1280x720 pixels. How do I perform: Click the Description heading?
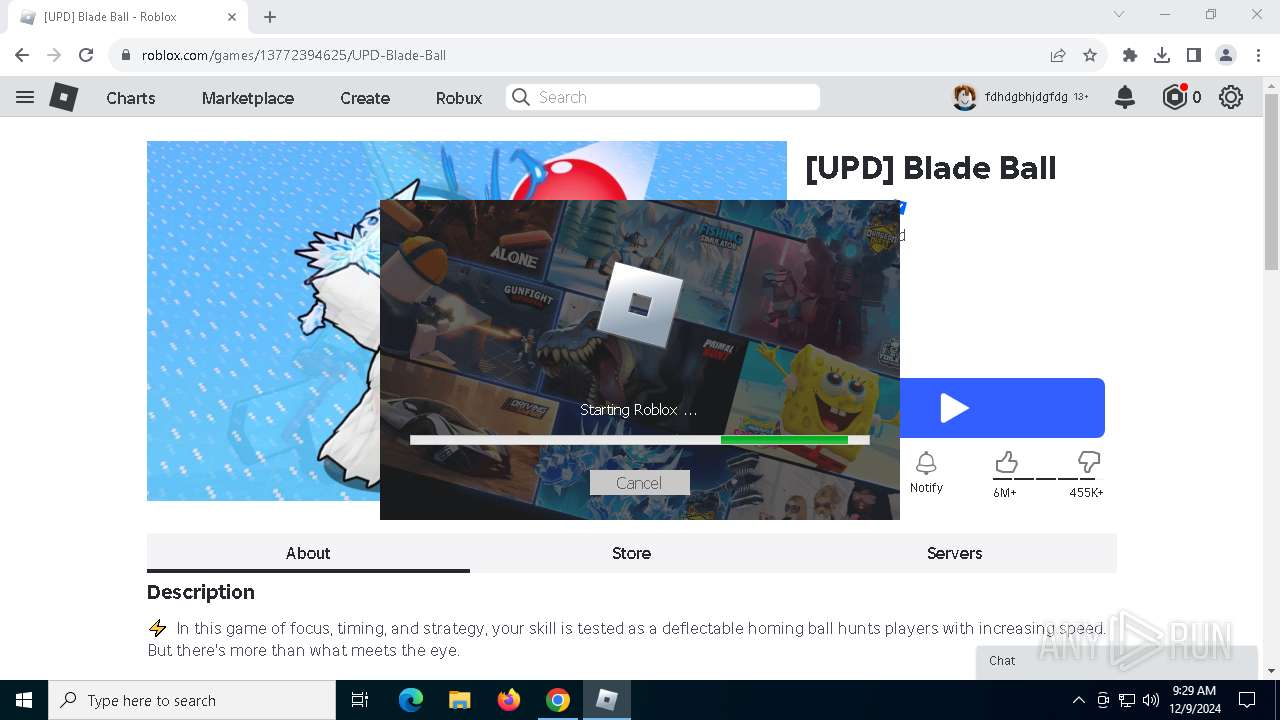(201, 592)
